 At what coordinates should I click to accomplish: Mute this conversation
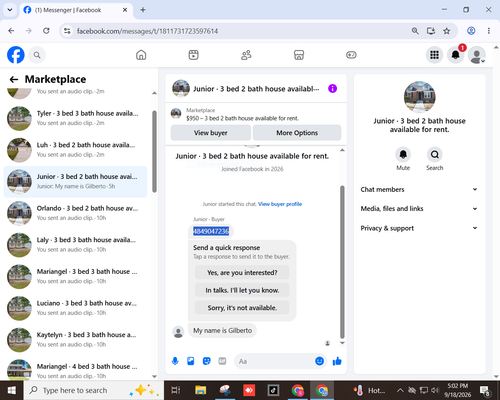(x=403, y=154)
